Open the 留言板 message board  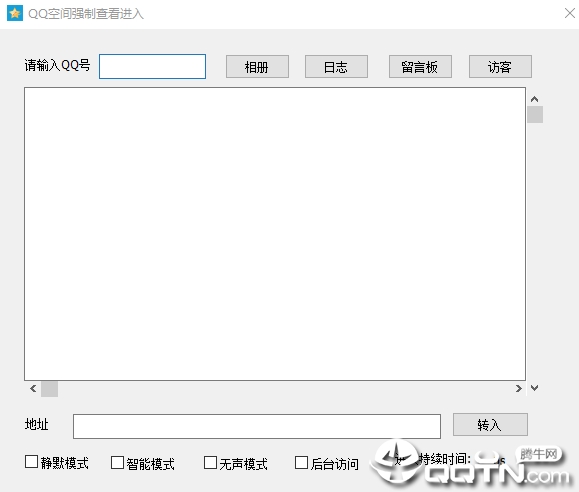point(420,66)
